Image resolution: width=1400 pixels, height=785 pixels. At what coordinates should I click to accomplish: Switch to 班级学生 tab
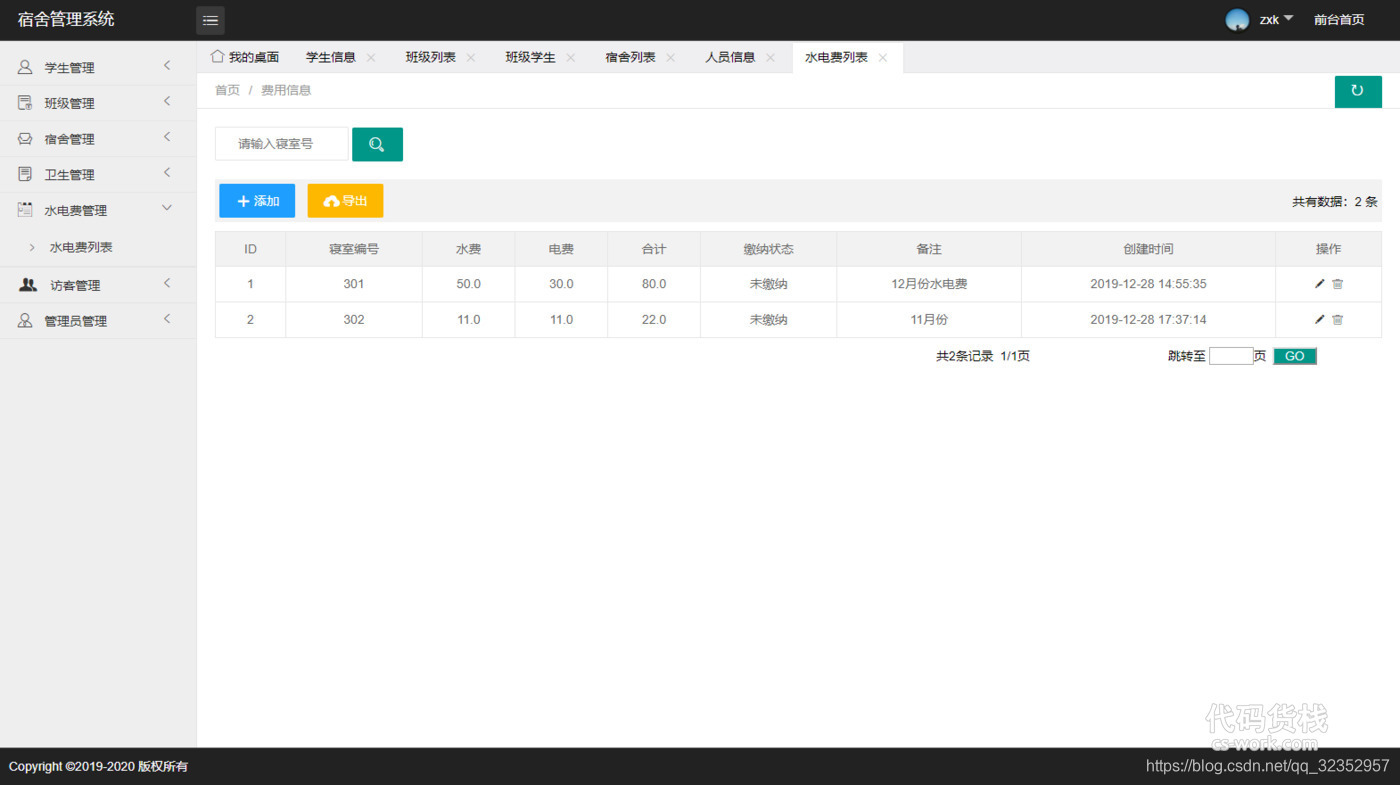[x=531, y=58]
